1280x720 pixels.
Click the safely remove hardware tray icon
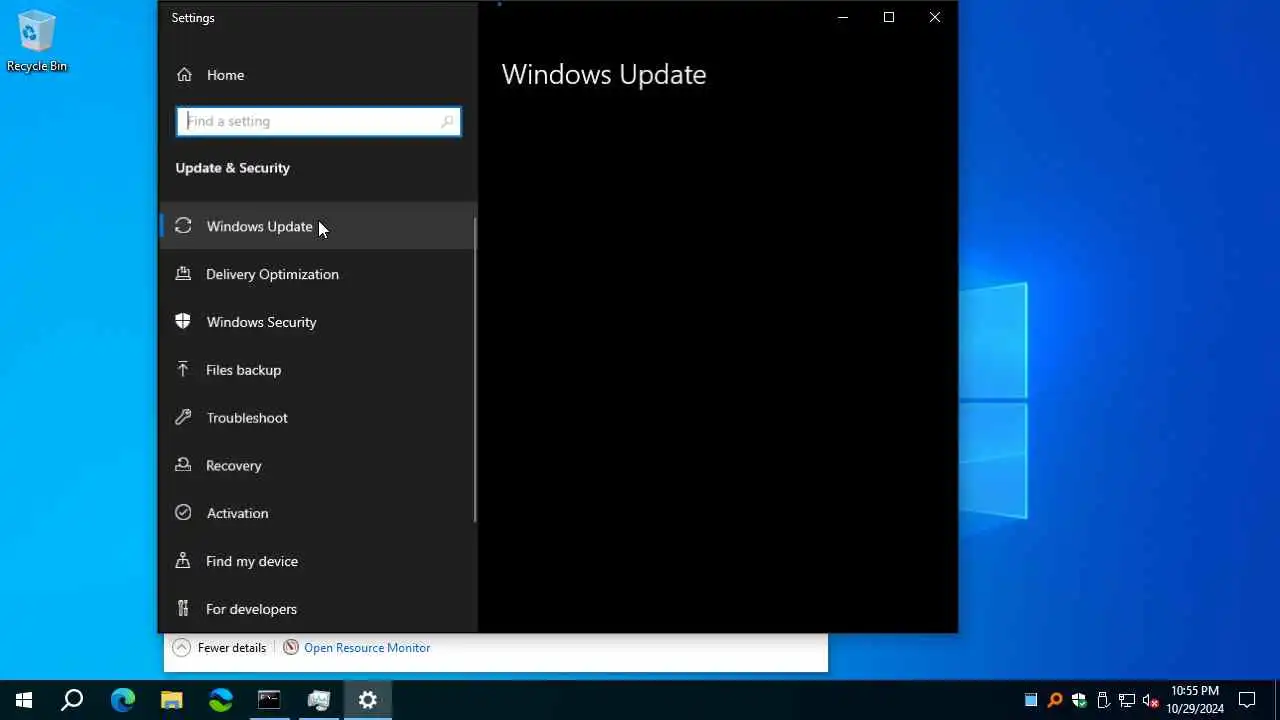[1103, 700]
